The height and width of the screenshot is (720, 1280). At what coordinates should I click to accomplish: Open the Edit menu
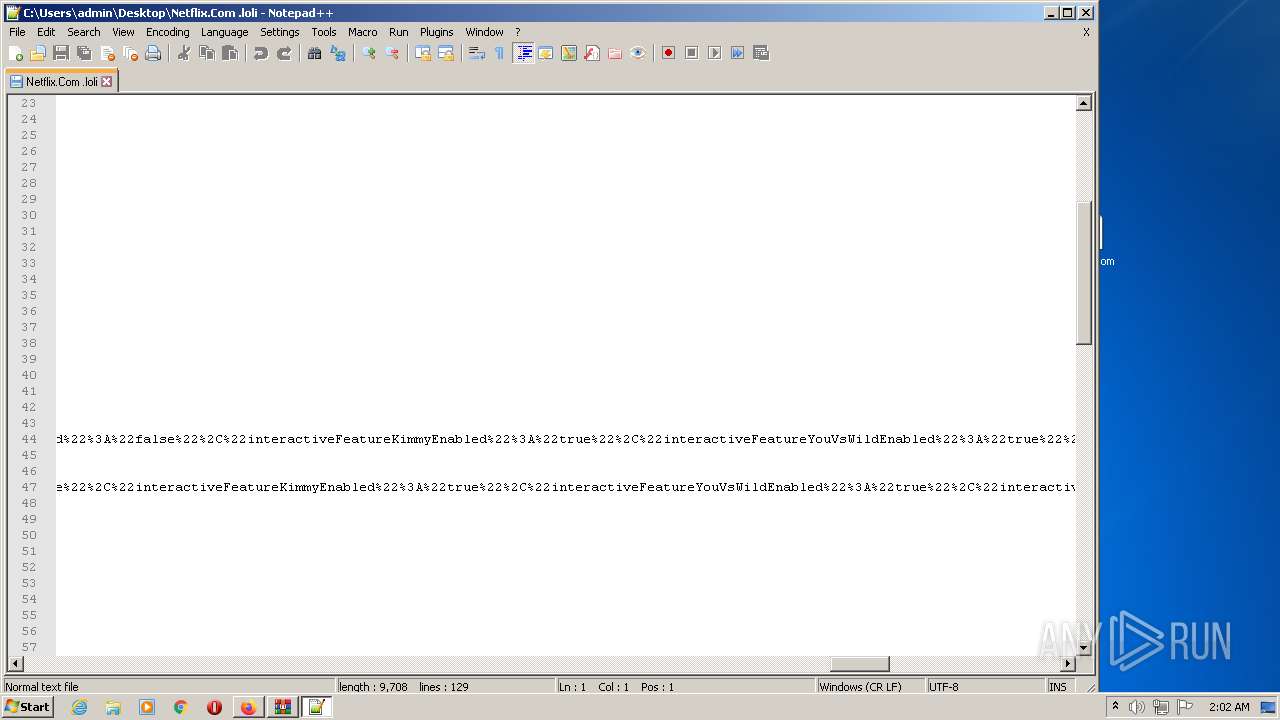coord(46,32)
